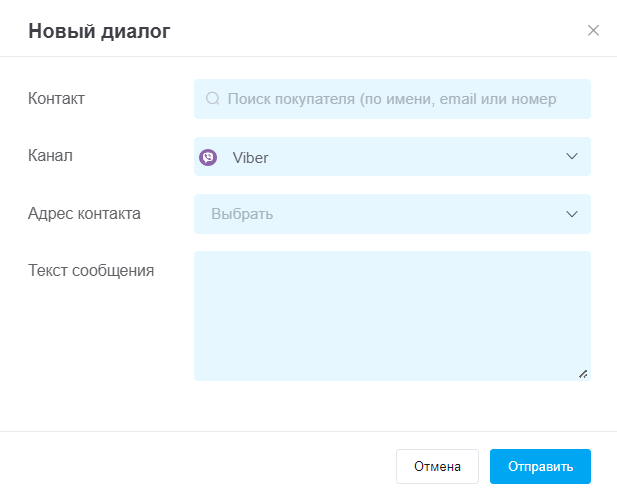Screen dimensions: 617x495
Task: Send using the Отправить button
Action: [x=540, y=466]
